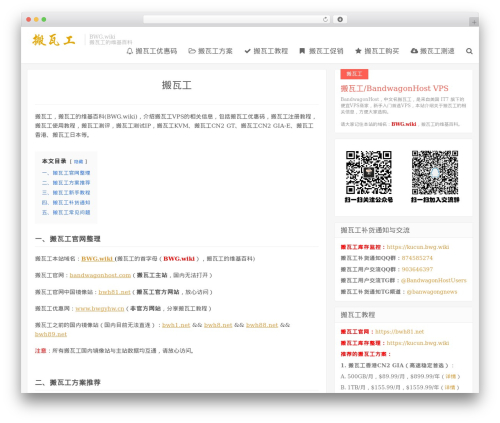Image resolution: width=500 pixels, height=423 pixels.
Task: Click the star icon before 搬瓦工购买
Action: pyautogui.click(x=358, y=51)
